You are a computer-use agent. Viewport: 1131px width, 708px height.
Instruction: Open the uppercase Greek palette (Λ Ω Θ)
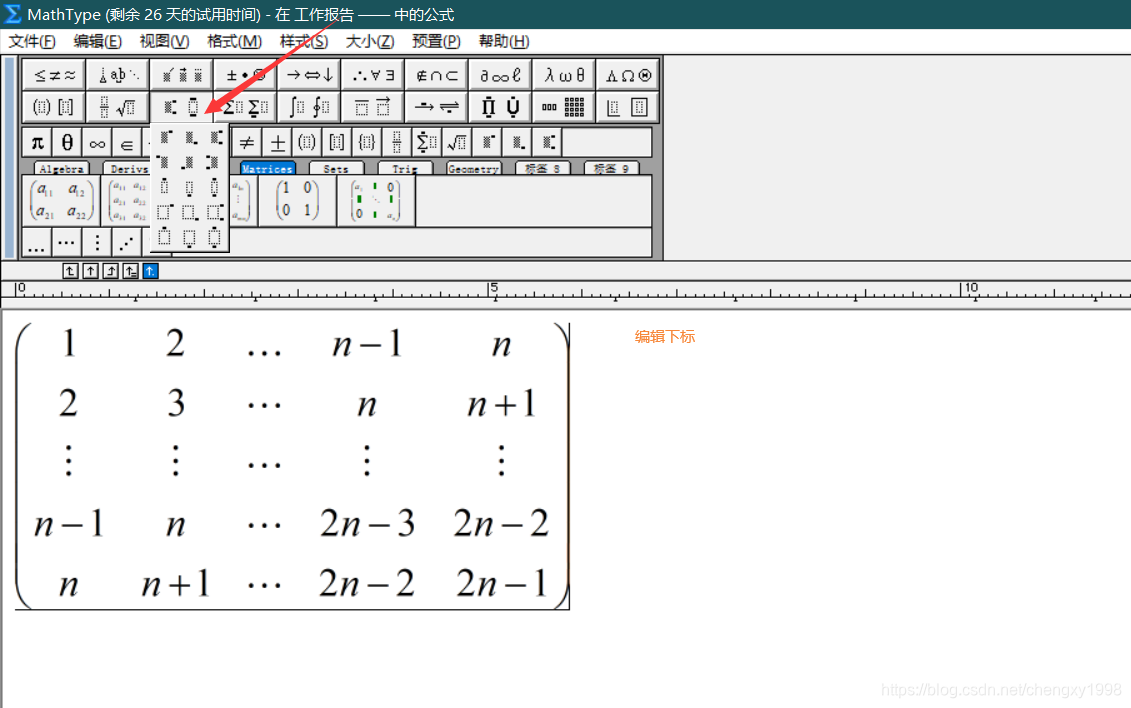628,75
